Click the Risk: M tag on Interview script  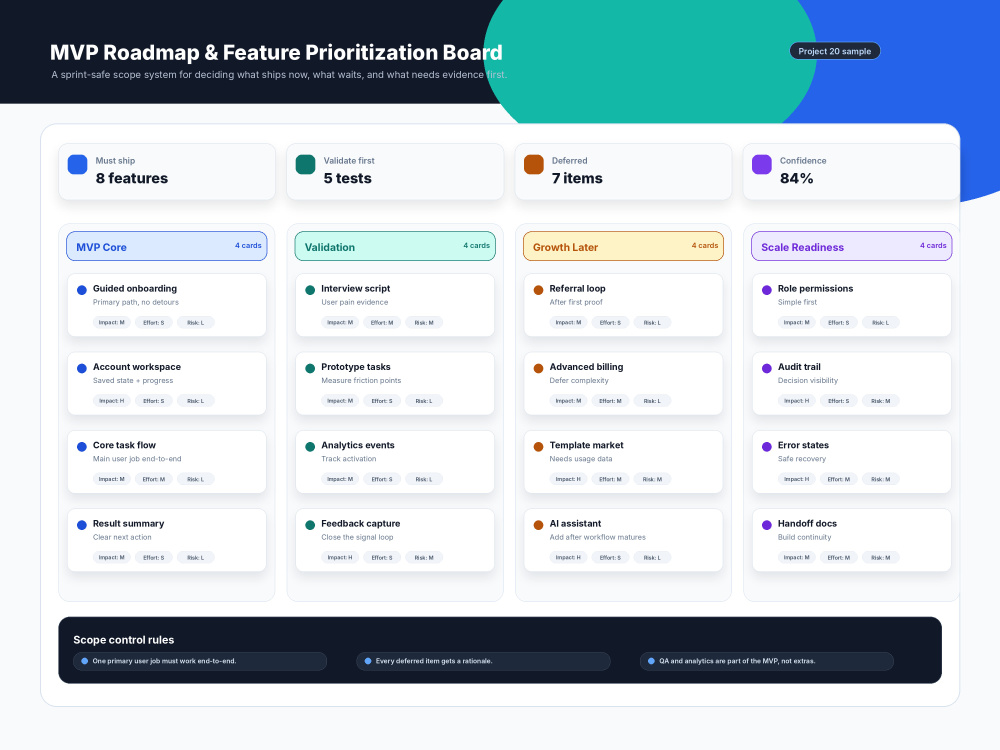pos(424,323)
